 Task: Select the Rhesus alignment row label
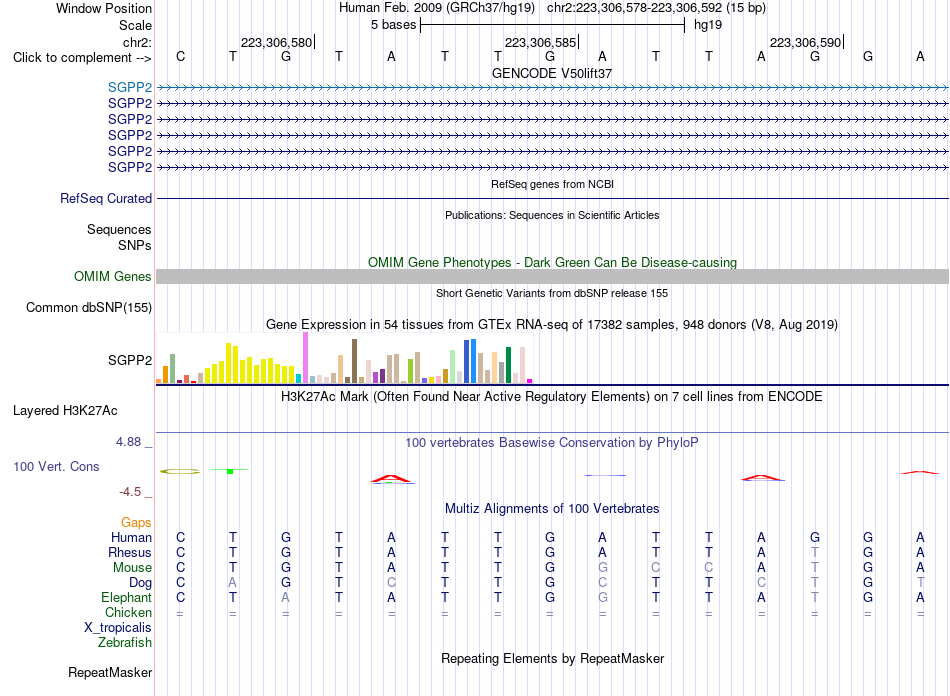point(130,552)
